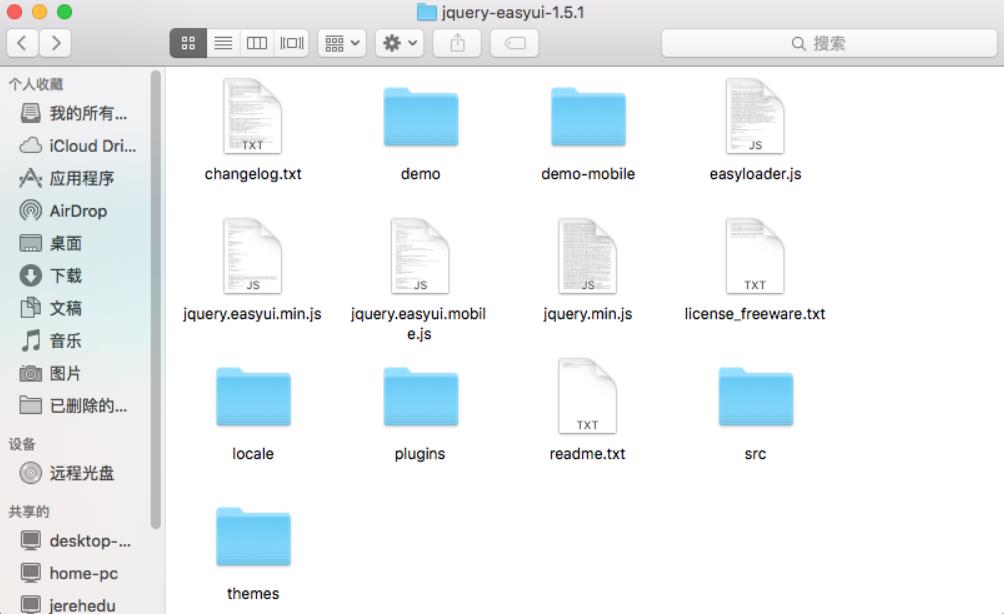The height and width of the screenshot is (614, 1004).
Task: Select iCloud Drive in the sidebar
Action: (x=78, y=146)
